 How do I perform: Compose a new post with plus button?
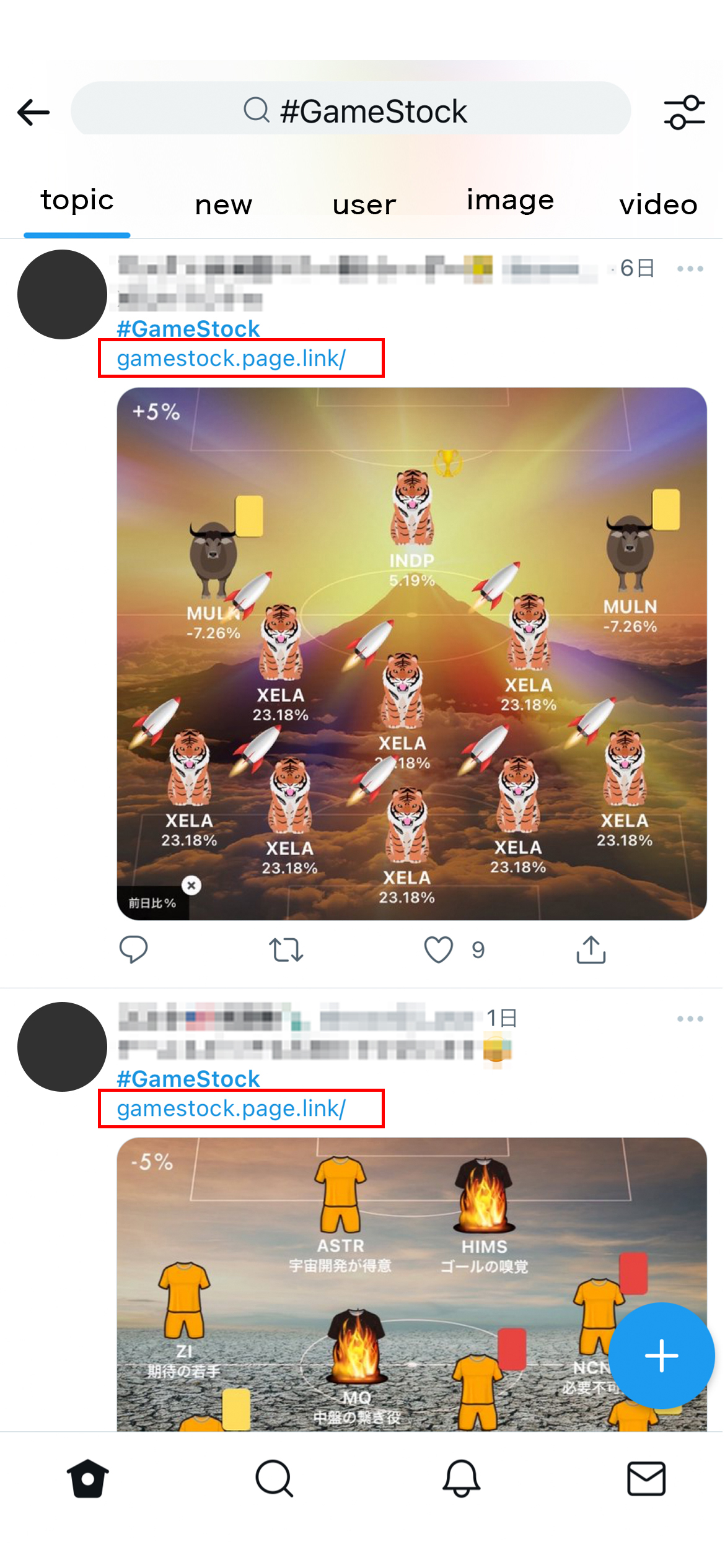point(661,1356)
